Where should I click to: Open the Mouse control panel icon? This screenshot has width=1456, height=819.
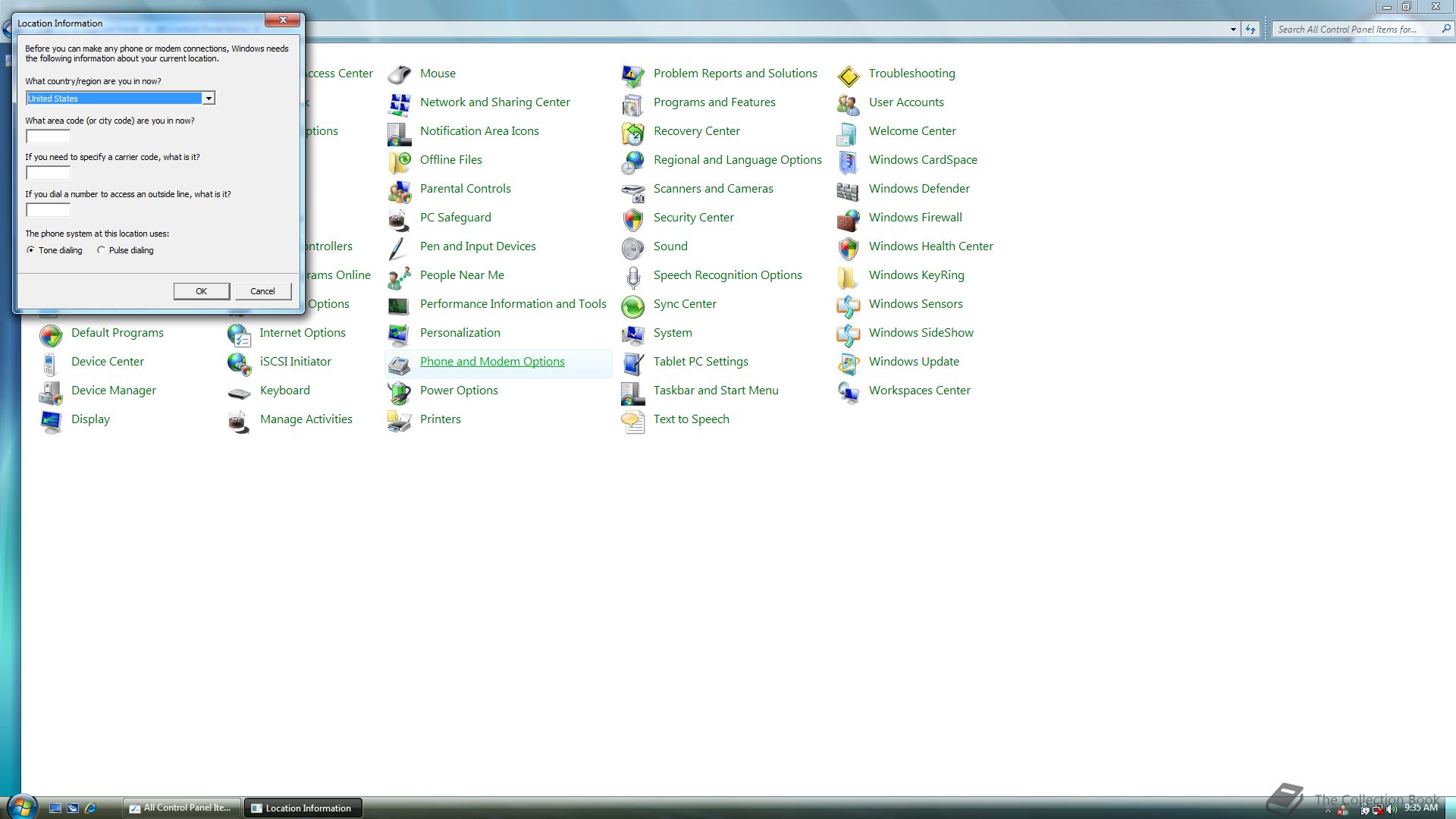point(400,74)
